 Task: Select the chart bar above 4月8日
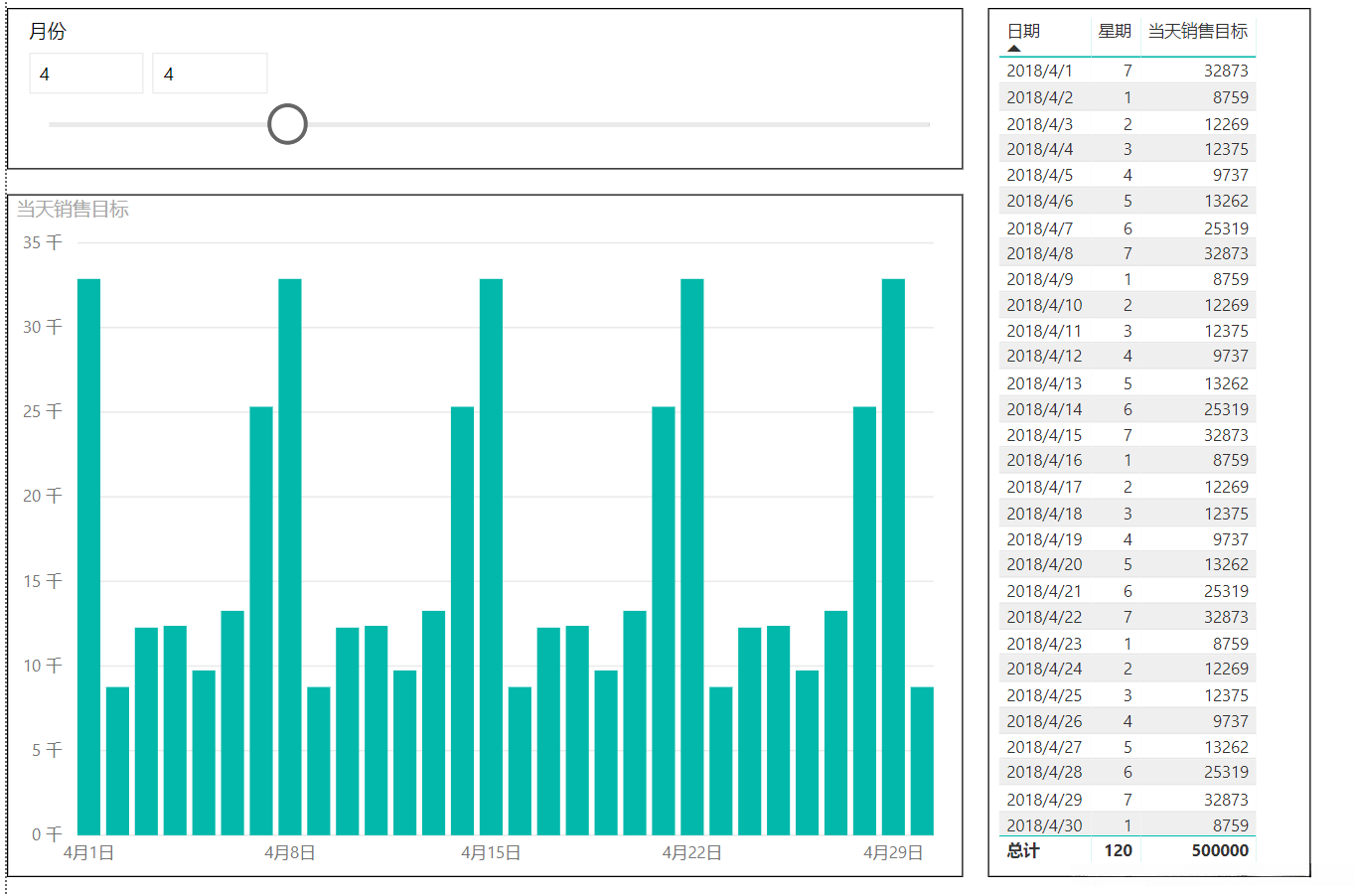click(x=290, y=556)
